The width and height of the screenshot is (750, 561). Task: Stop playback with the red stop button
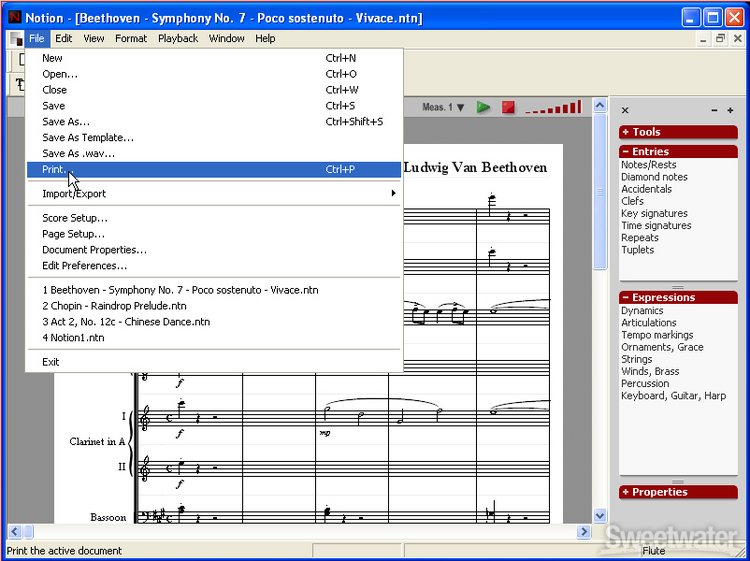point(508,107)
